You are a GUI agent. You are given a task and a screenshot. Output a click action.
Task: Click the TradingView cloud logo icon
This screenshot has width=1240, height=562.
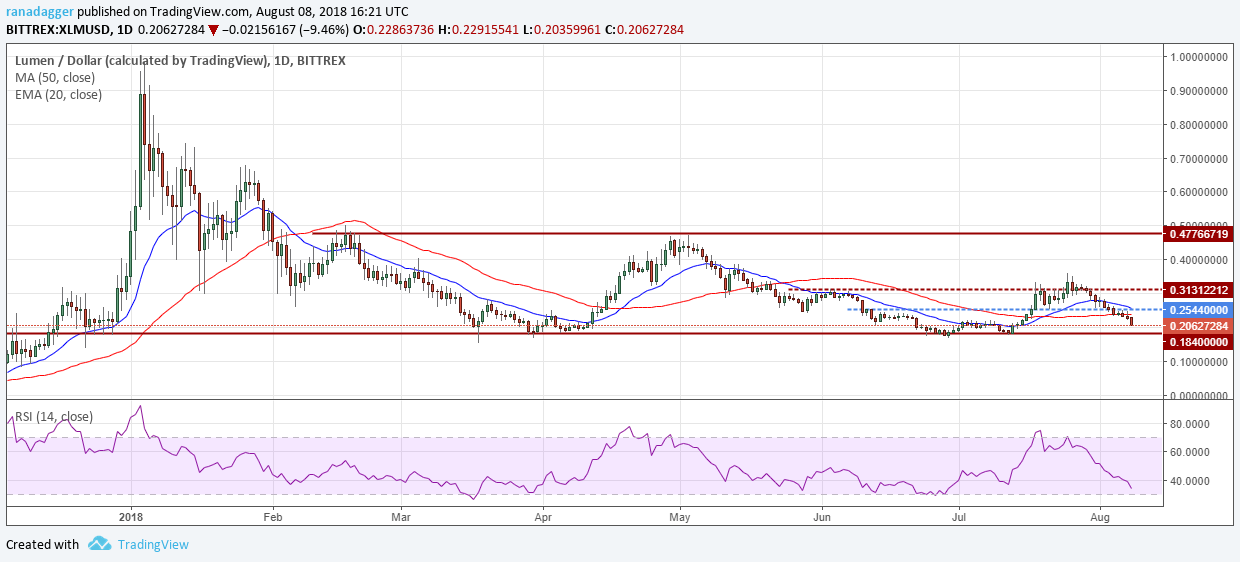click(98, 544)
